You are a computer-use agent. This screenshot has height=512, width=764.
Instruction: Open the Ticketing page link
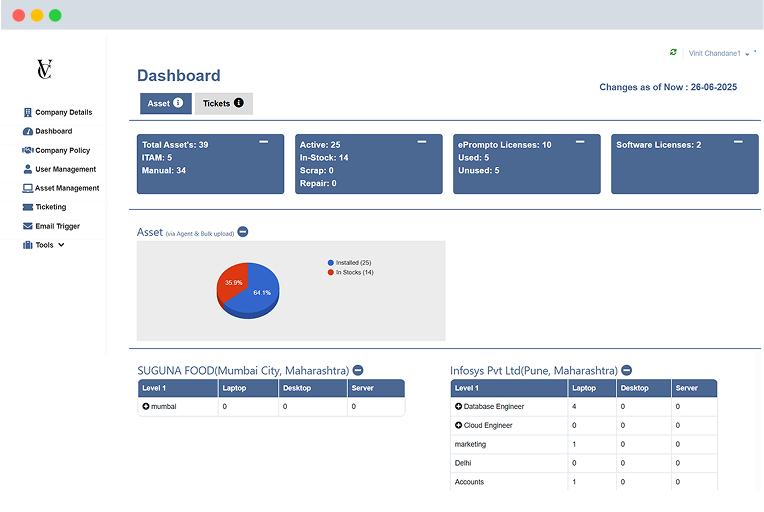point(50,207)
